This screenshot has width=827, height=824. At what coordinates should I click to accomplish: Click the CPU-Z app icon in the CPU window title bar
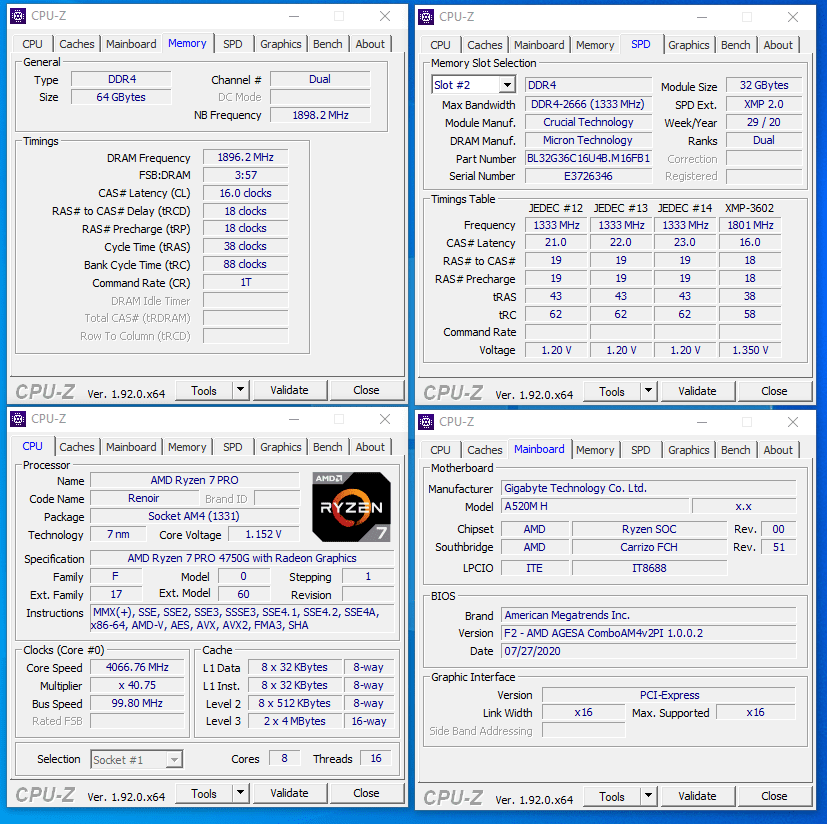(x=18, y=419)
